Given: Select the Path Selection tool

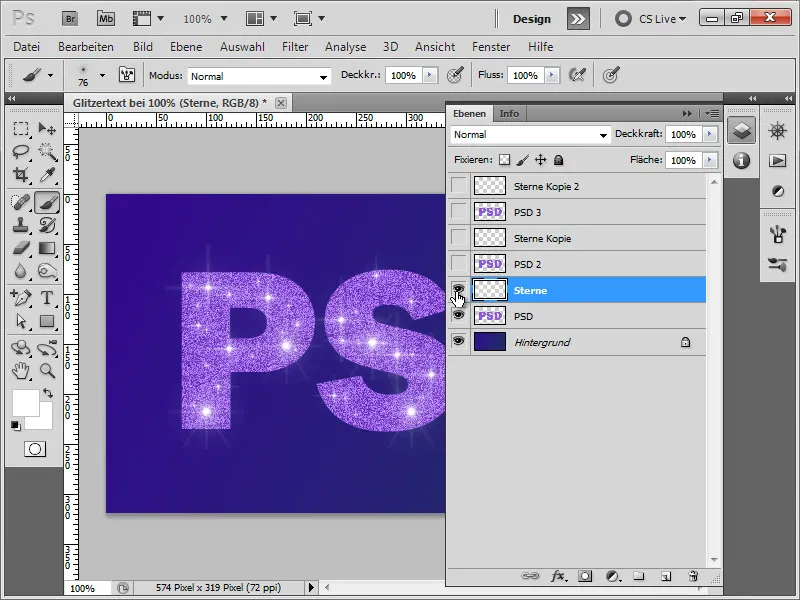Looking at the screenshot, I should (21, 321).
